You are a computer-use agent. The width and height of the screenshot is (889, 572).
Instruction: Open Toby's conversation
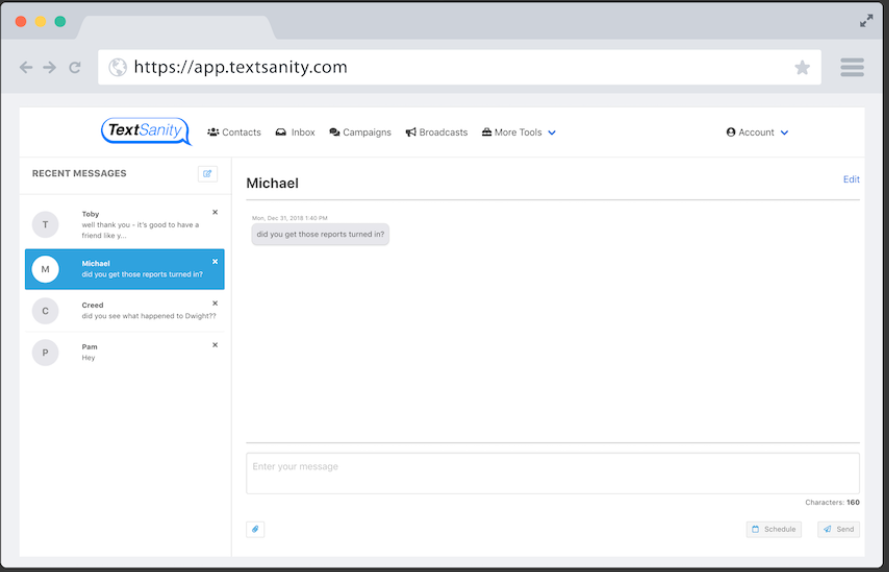(x=125, y=225)
